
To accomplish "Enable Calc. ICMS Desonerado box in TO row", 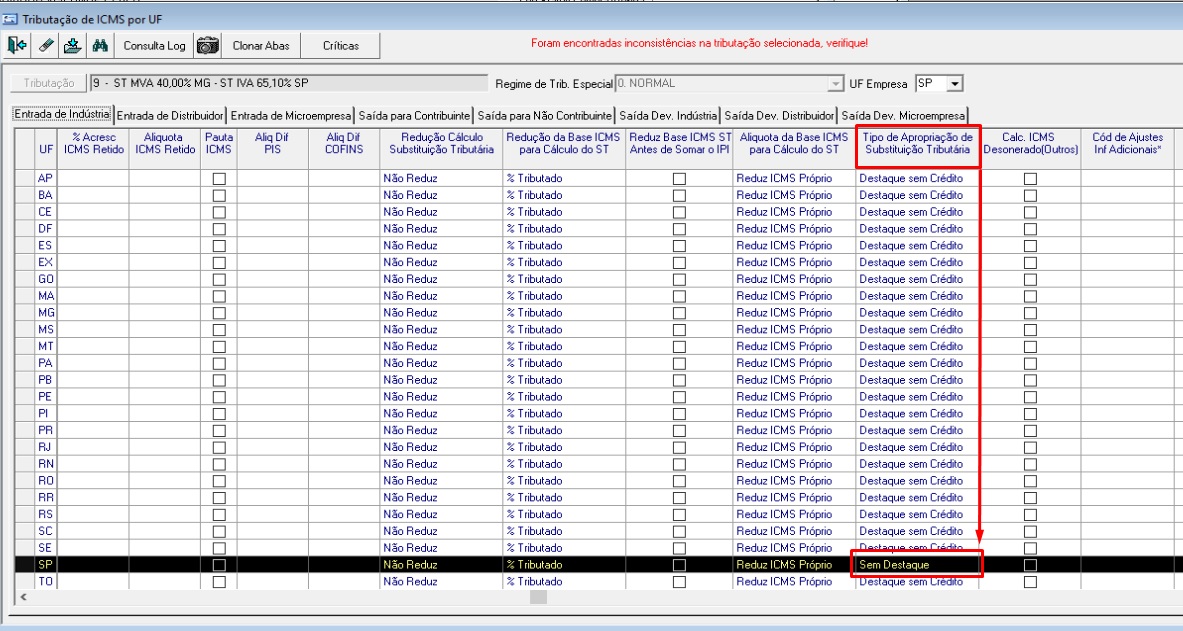I will (x=1030, y=582).
